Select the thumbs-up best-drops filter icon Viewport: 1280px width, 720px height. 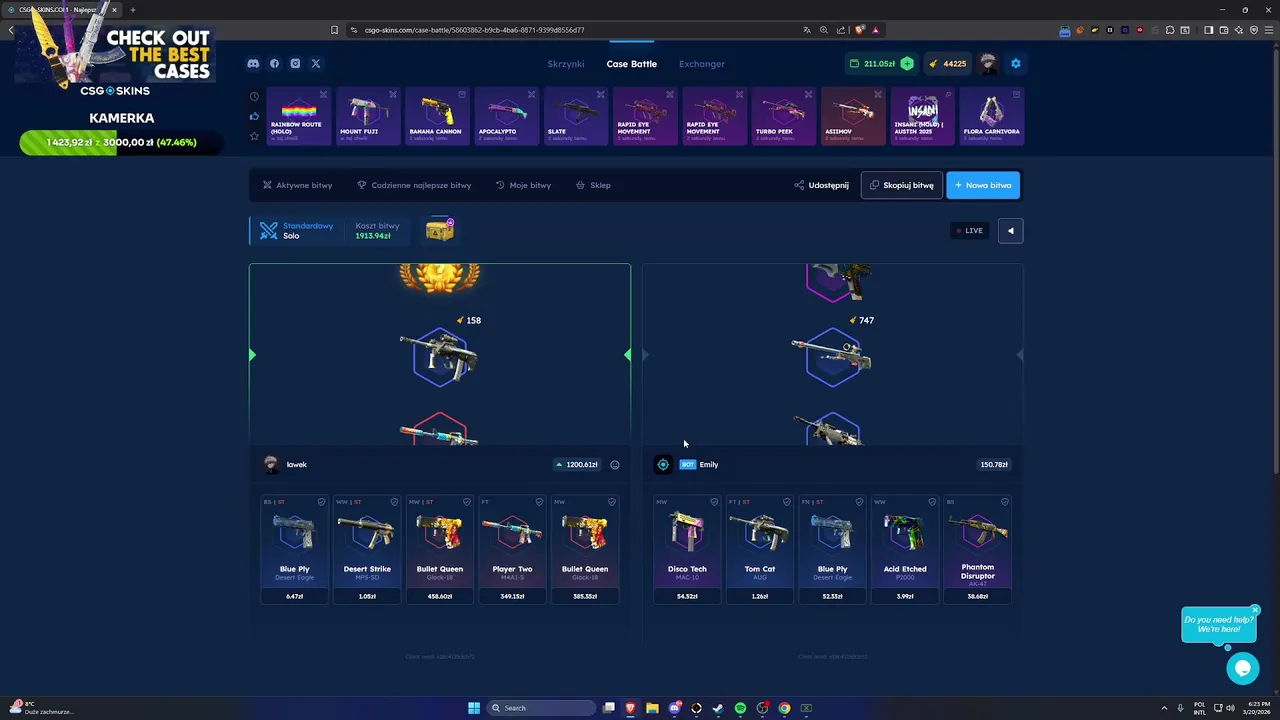point(254,116)
